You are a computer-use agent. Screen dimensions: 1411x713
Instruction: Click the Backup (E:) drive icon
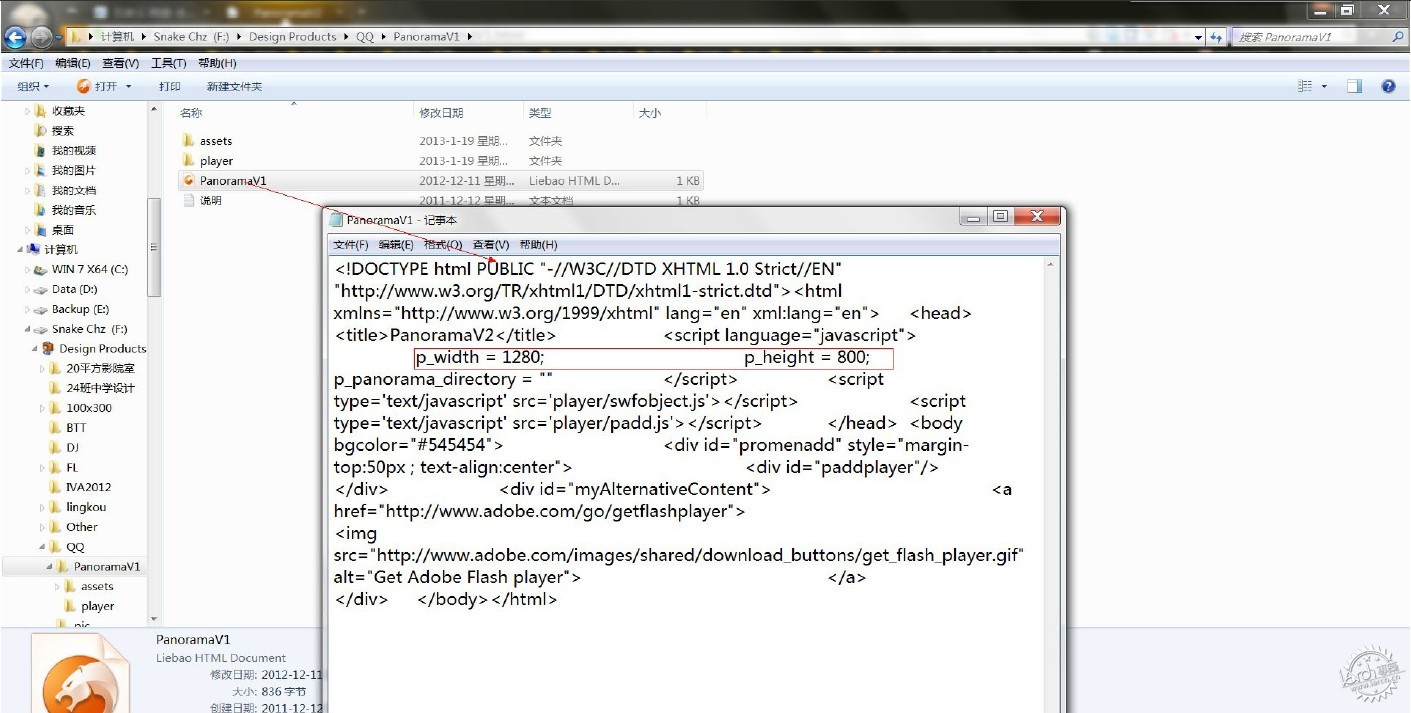coord(40,310)
